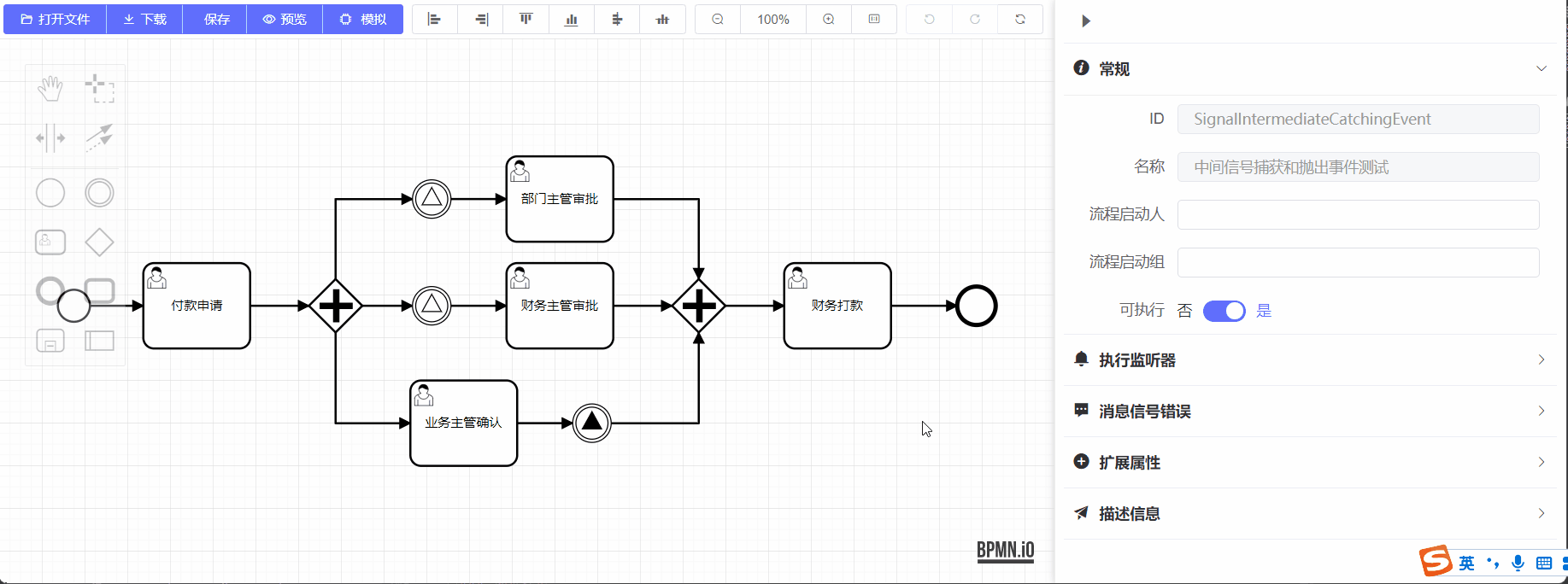Toggle the 可执行 executable switch

(1224, 311)
